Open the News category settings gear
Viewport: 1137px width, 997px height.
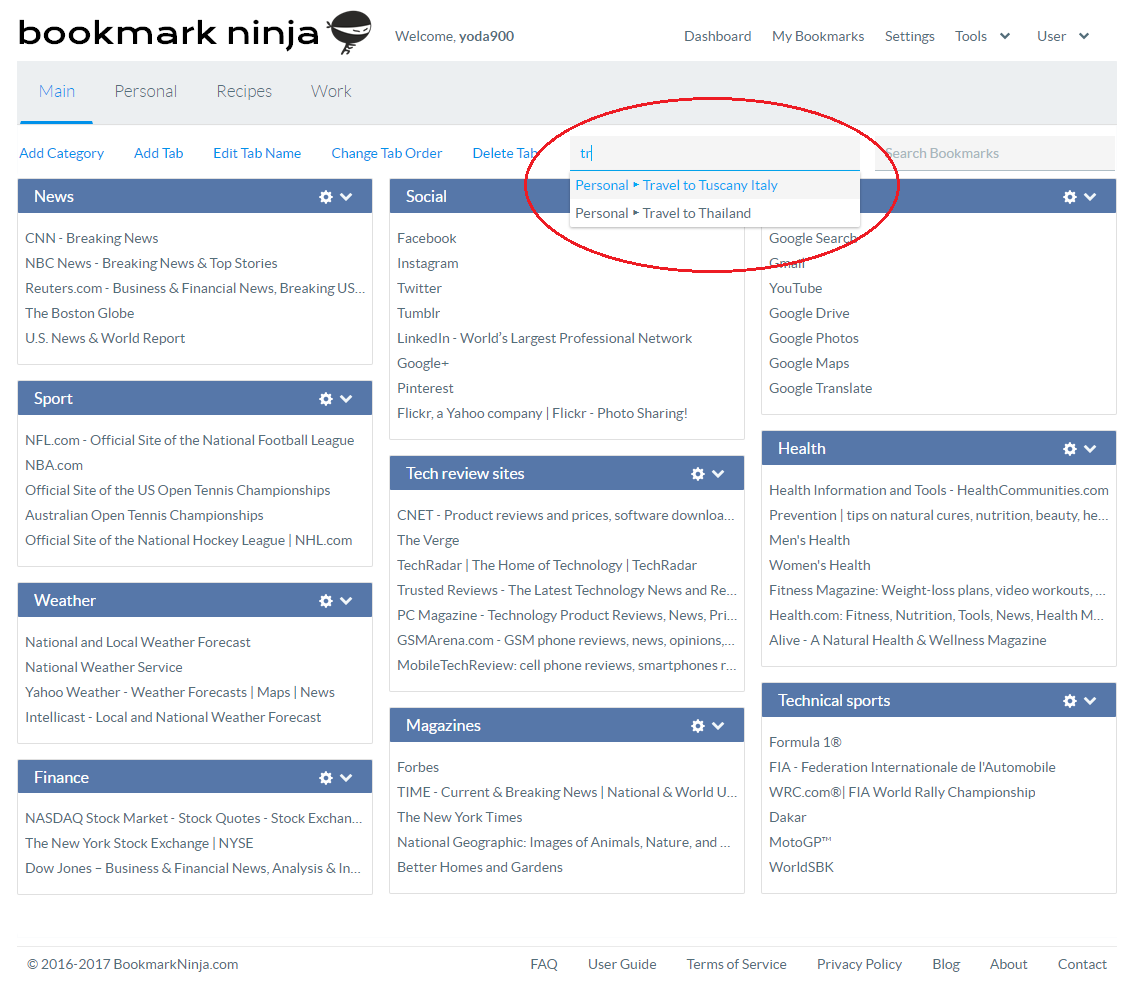click(x=325, y=196)
